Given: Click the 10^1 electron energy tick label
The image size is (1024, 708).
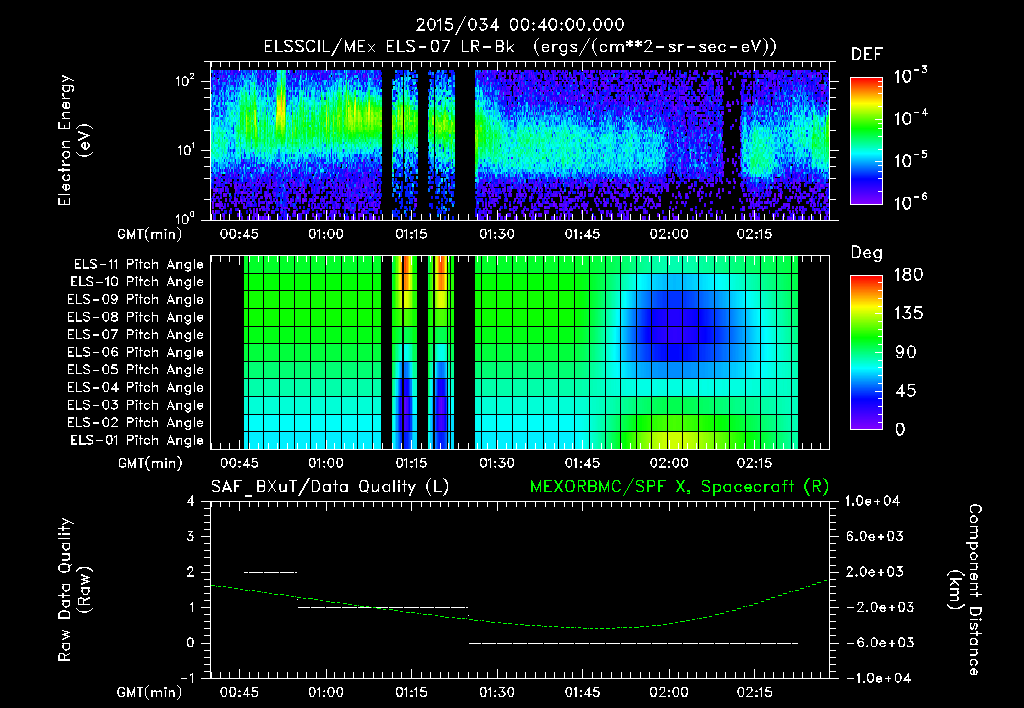Looking at the screenshot, I should click(185, 149).
